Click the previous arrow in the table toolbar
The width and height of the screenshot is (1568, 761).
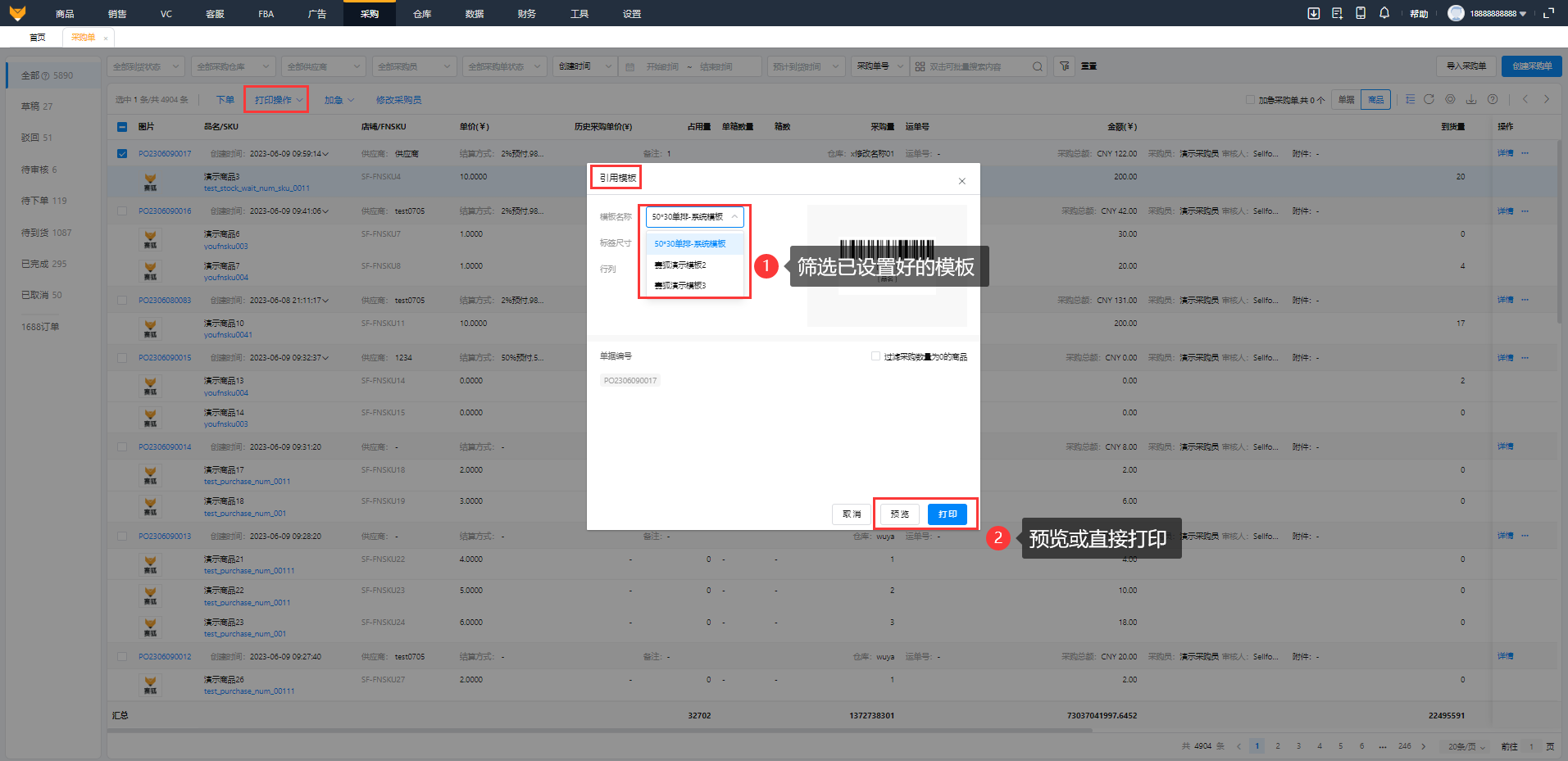pos(1525,99)
